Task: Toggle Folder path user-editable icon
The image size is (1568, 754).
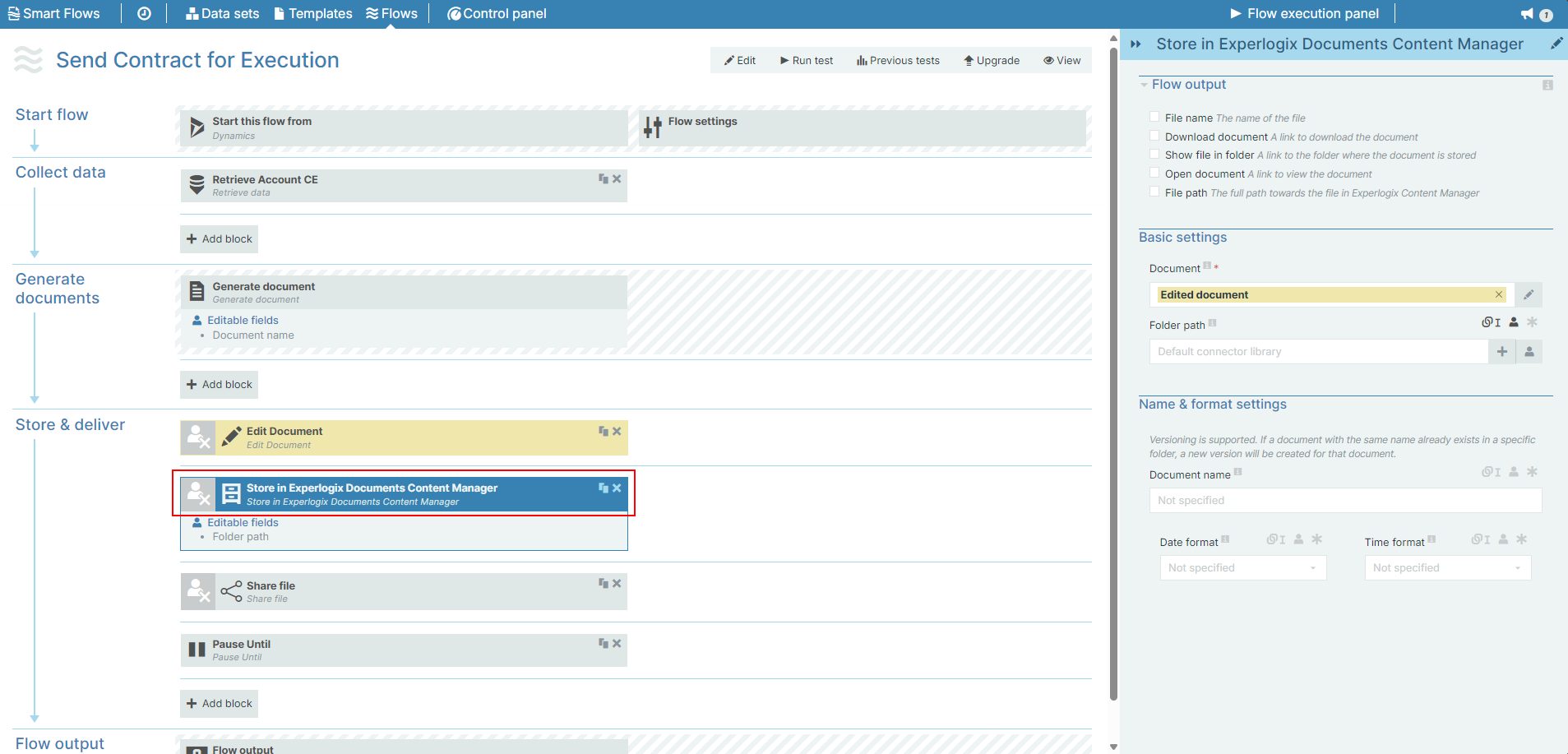Action: 1514,322
